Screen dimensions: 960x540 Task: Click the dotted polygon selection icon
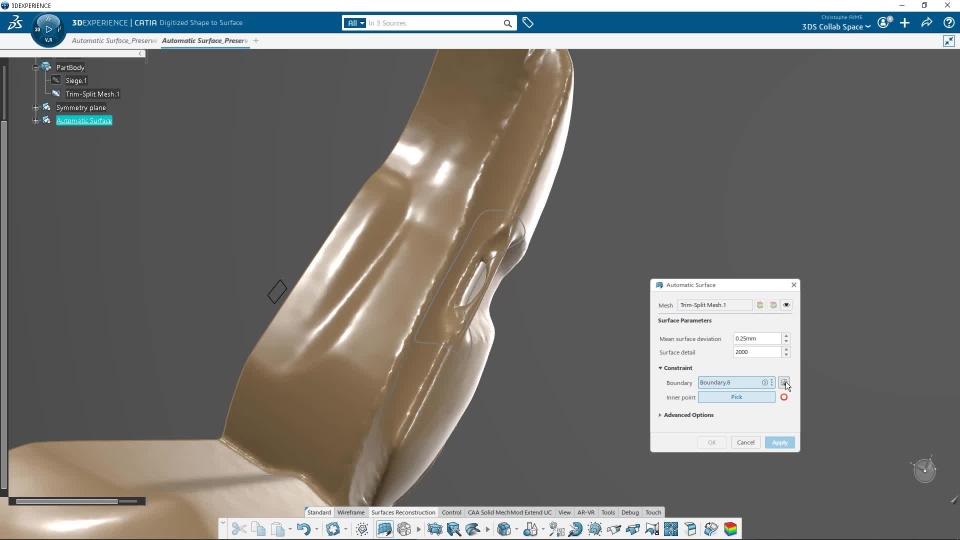[x=362, y=529]
